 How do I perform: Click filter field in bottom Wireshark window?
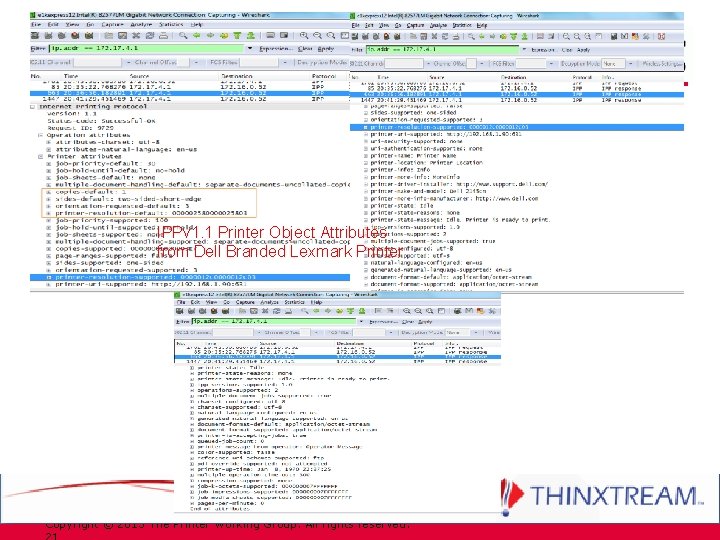click(x=274, y=321)
